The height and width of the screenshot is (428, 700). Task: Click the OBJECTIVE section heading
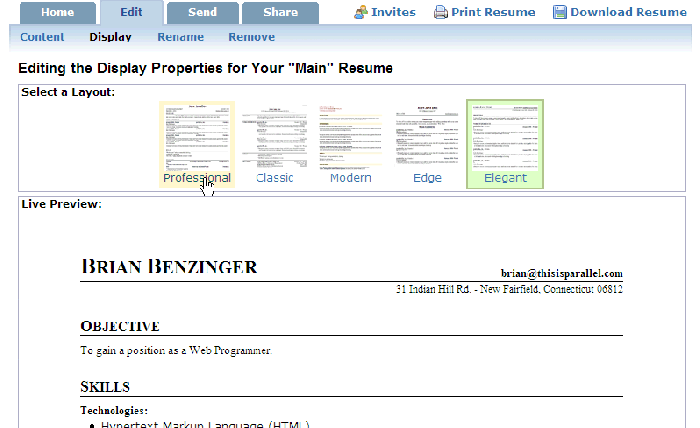(120, 326)
